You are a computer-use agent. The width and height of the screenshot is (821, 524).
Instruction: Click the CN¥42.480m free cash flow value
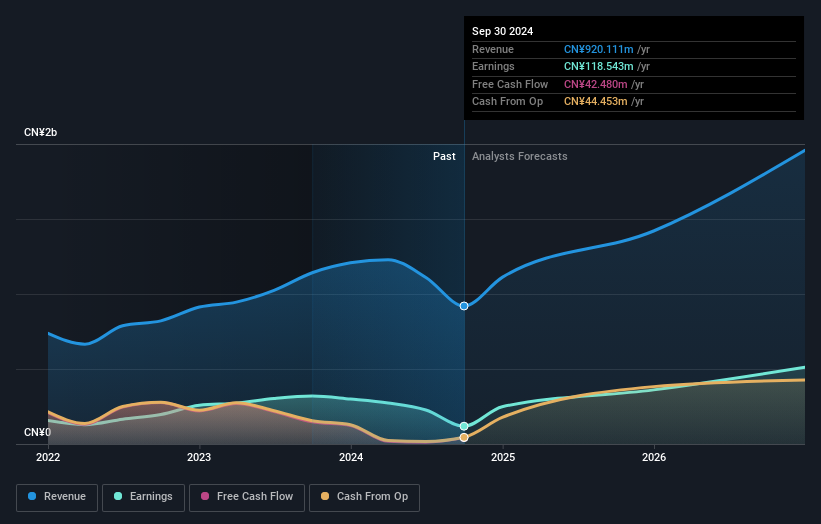[595, 84]
